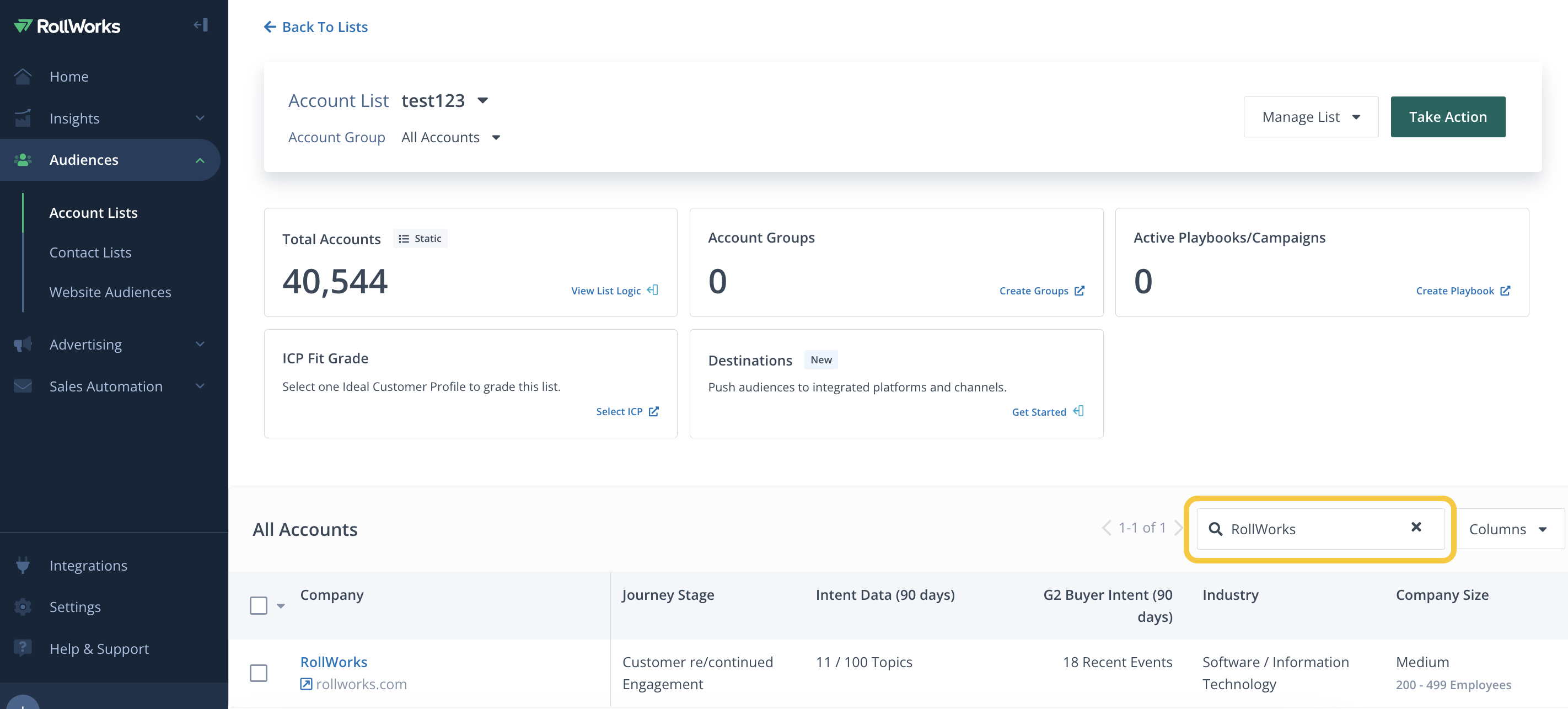Open the bulk select dropdown arrow
The image size is (1568, 709).
coord(281,606)
